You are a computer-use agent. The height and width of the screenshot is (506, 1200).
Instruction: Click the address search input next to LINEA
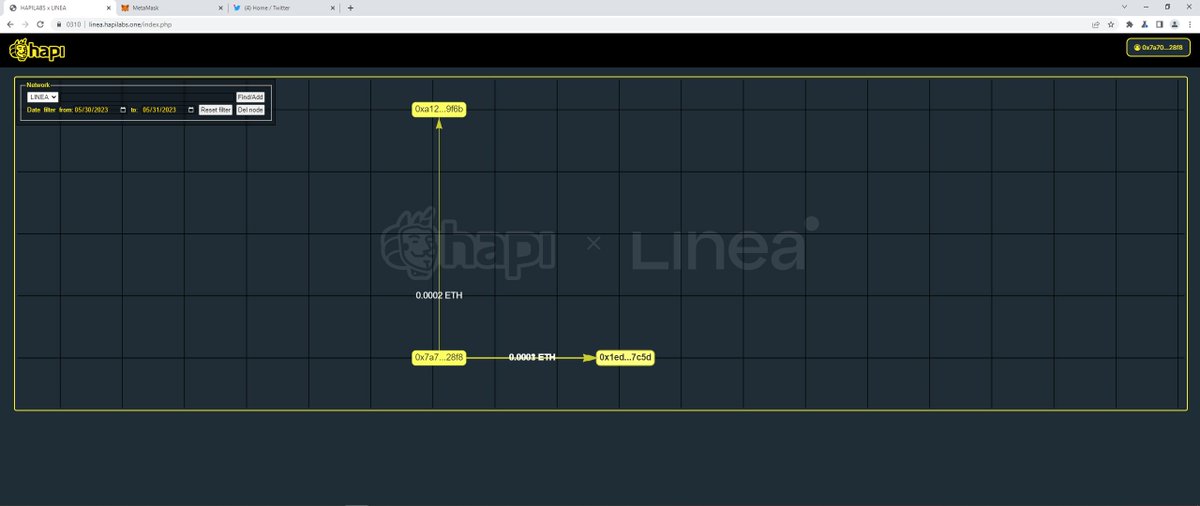coord(147,97)
